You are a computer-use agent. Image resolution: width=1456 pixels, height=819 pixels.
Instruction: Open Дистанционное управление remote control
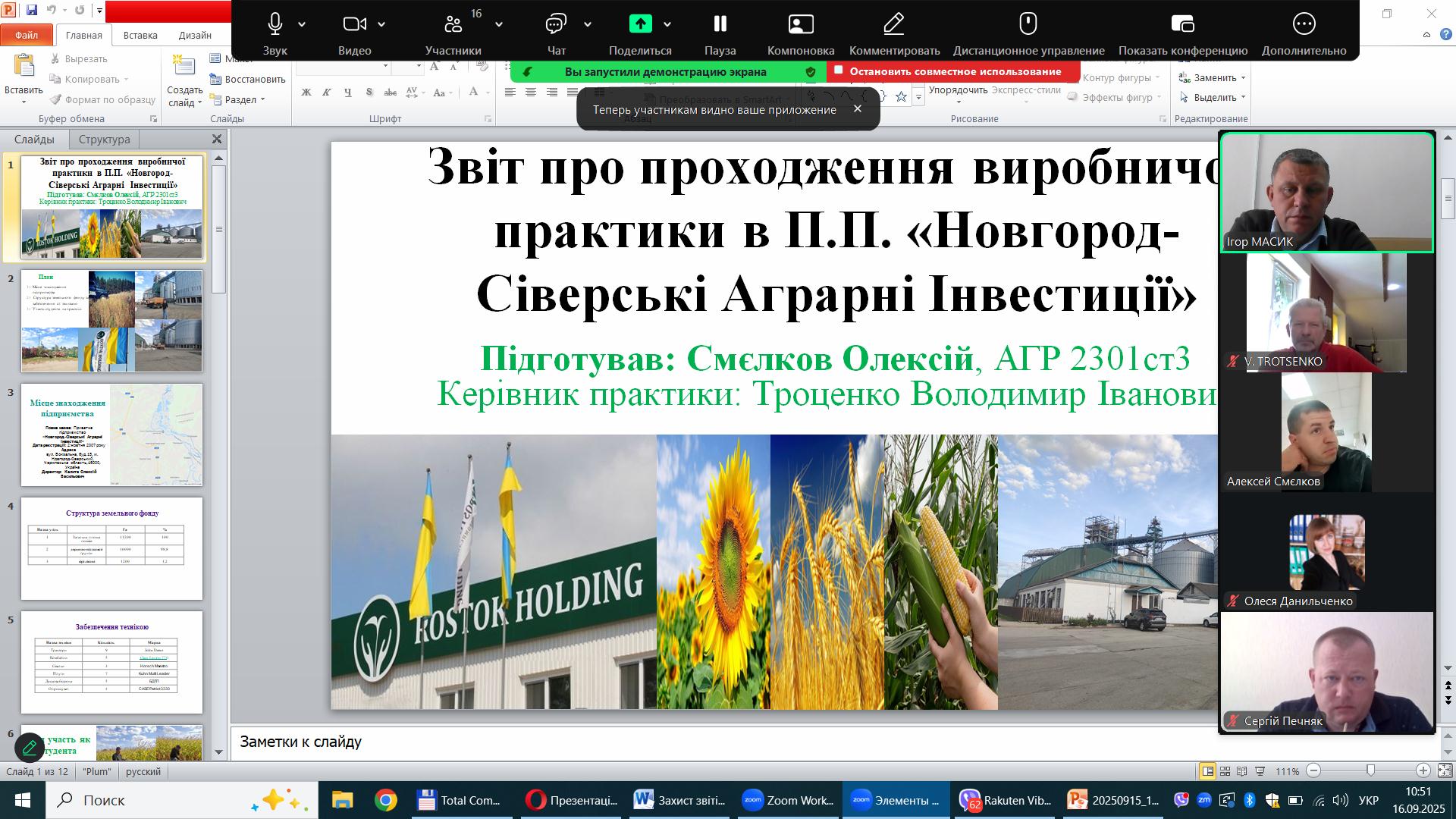click(1028, 24)
